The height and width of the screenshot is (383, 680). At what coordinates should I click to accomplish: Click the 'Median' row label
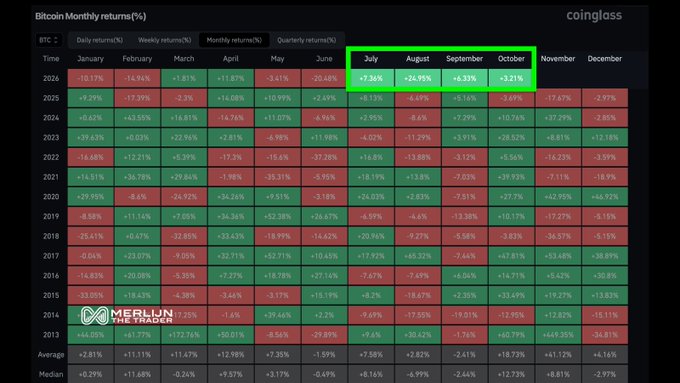51,374
